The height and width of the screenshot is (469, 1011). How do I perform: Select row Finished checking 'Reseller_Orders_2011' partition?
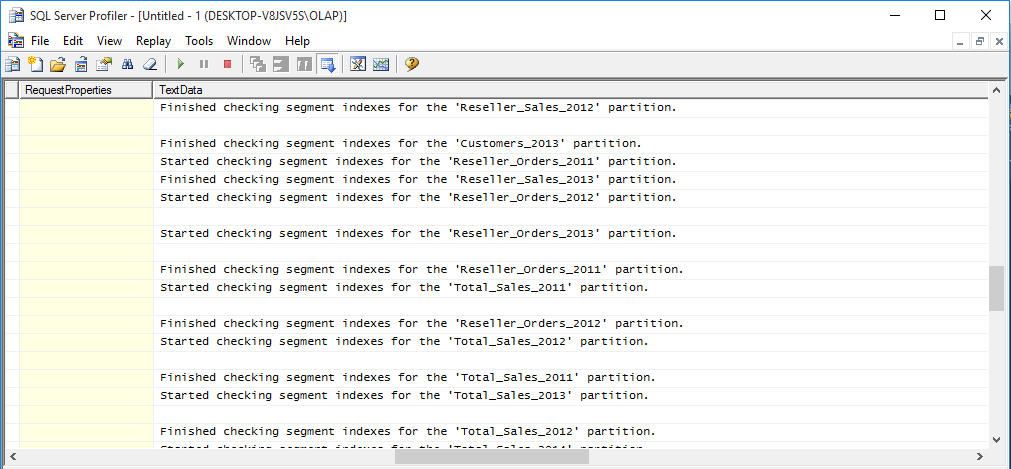click(x=496, y=270)
